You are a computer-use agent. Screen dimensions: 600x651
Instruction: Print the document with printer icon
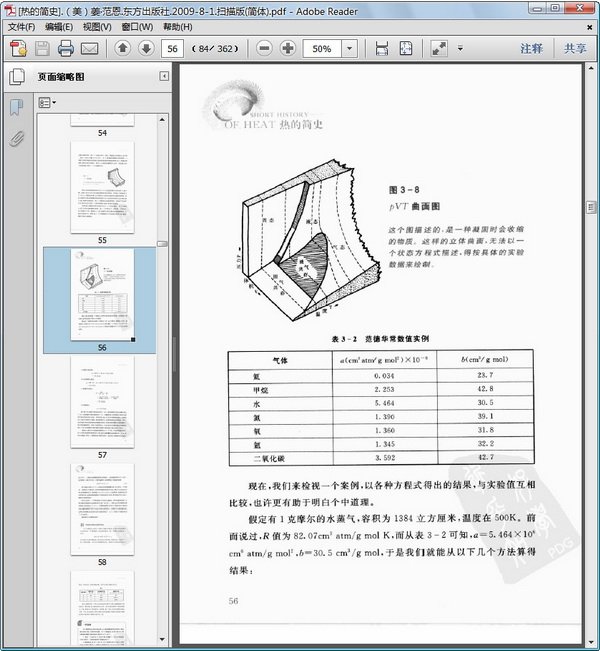66,49
